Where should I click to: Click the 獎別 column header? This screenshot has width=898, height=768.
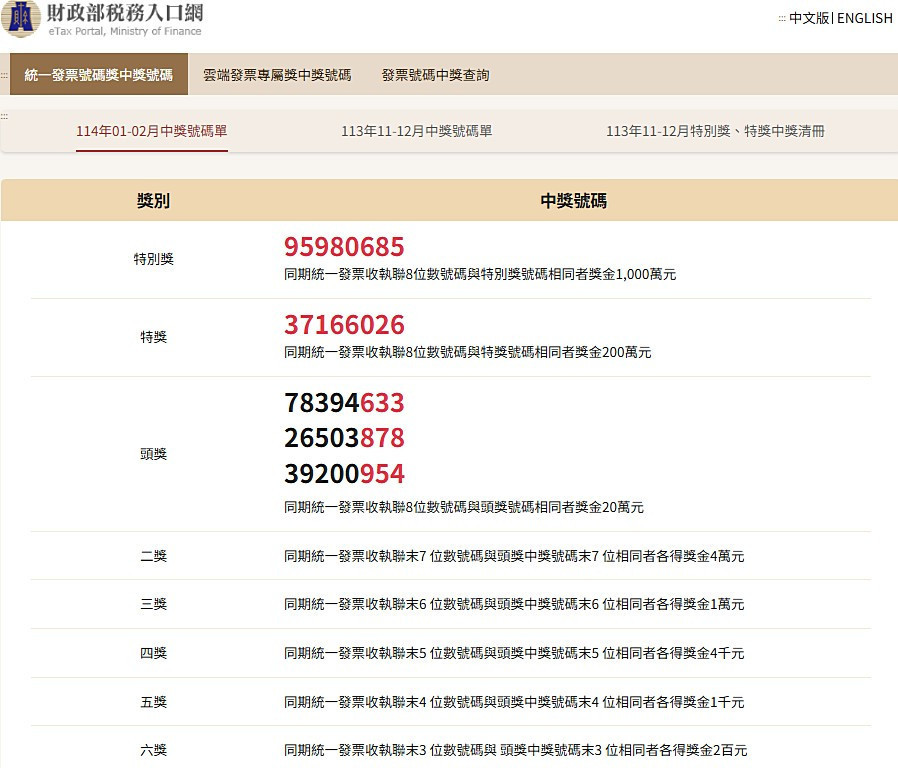(x=153, y=200)
